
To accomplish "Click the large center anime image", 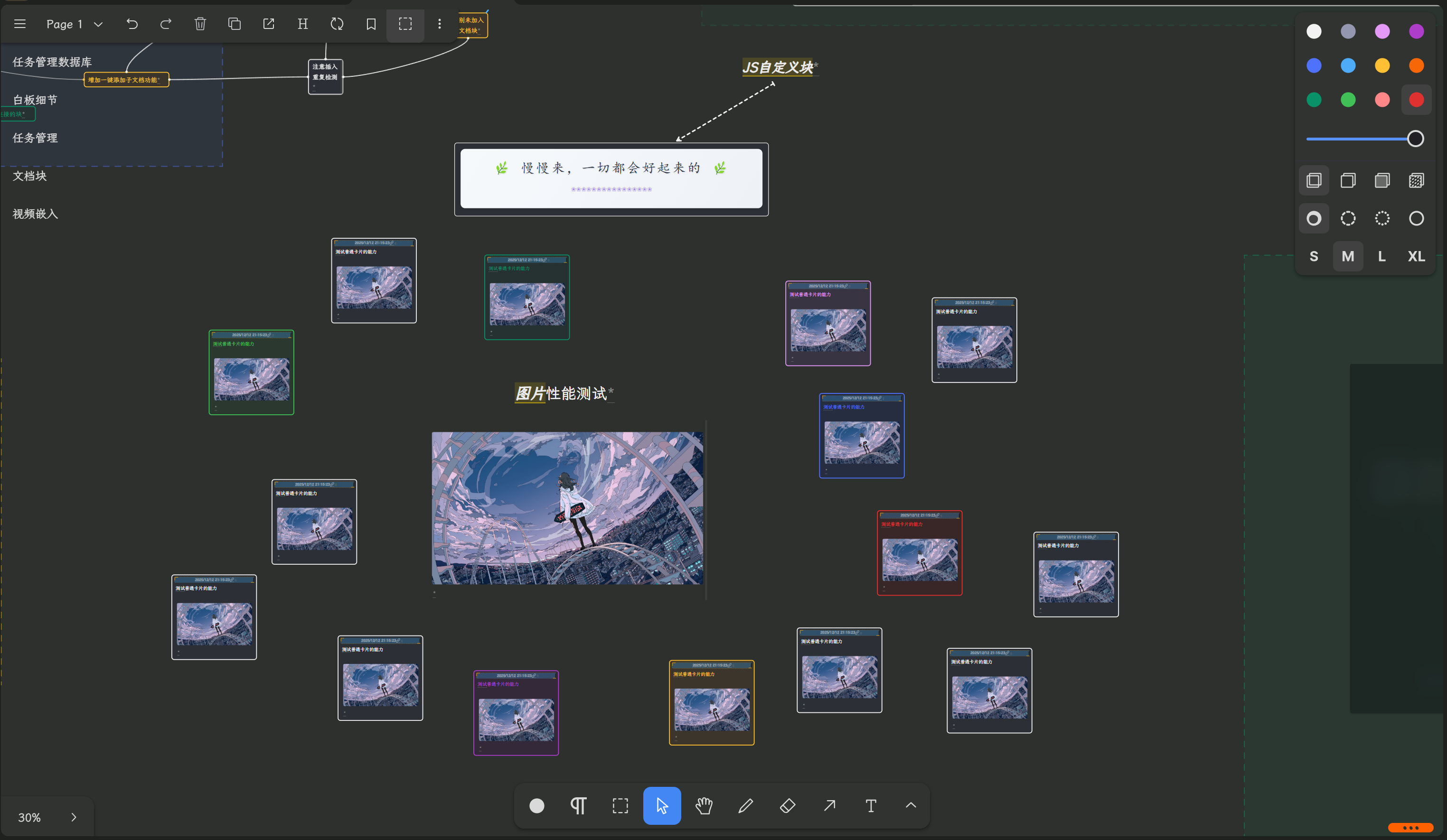I will tap(567, 508).
